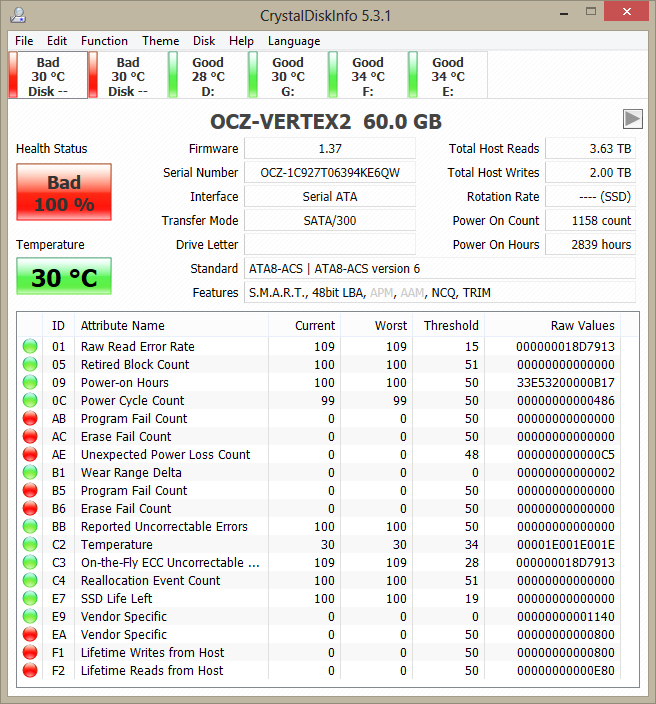656x704 pixels.
Task: Select the Good 34 °C E: disk tab
Action: [x=448, y=76]
